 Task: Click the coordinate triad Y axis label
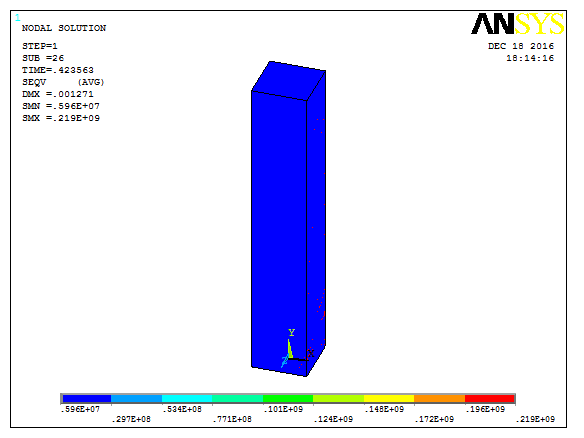click(x=292, y=332)
